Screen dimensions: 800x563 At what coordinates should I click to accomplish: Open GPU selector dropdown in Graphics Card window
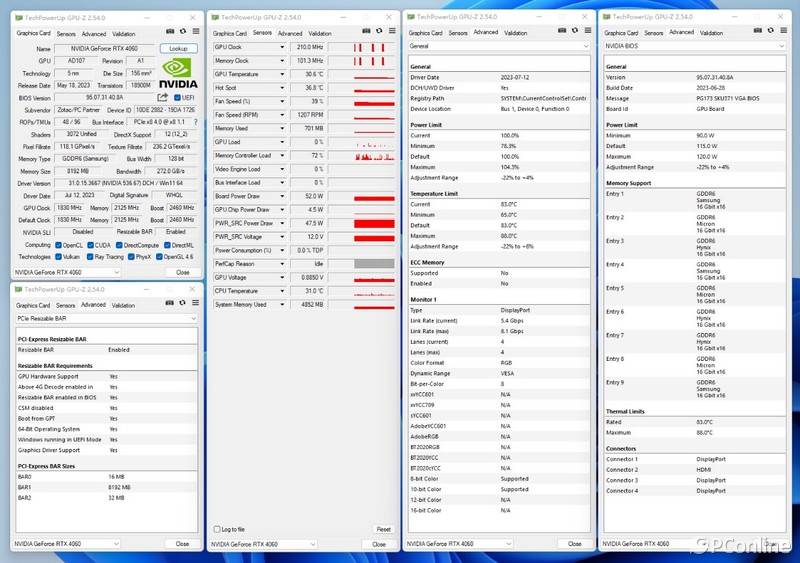tap(67, 273)
